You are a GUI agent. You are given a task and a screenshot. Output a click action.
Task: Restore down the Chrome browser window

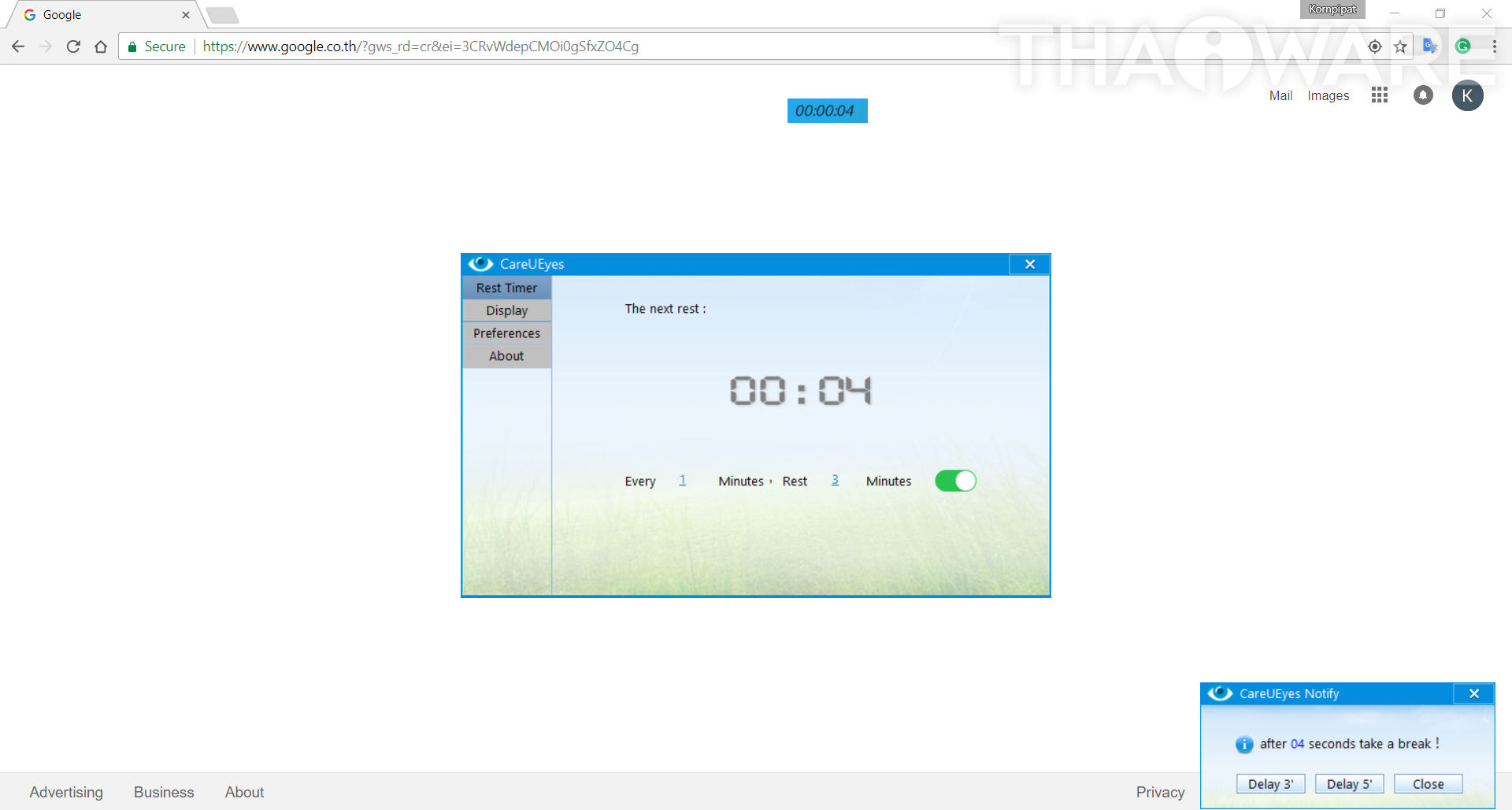[x=1440, y=13]
